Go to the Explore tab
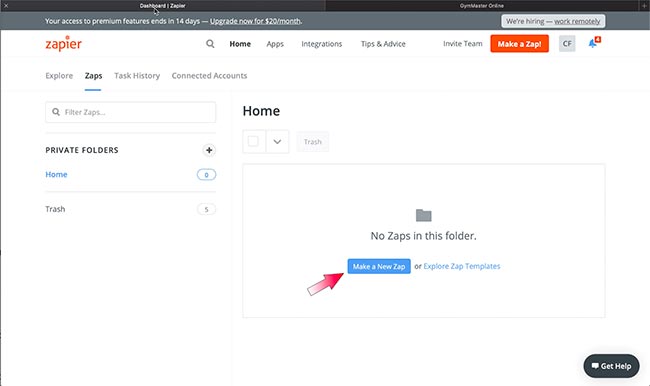Viewport: 650px width, 386px height. [x=59, y=76]
